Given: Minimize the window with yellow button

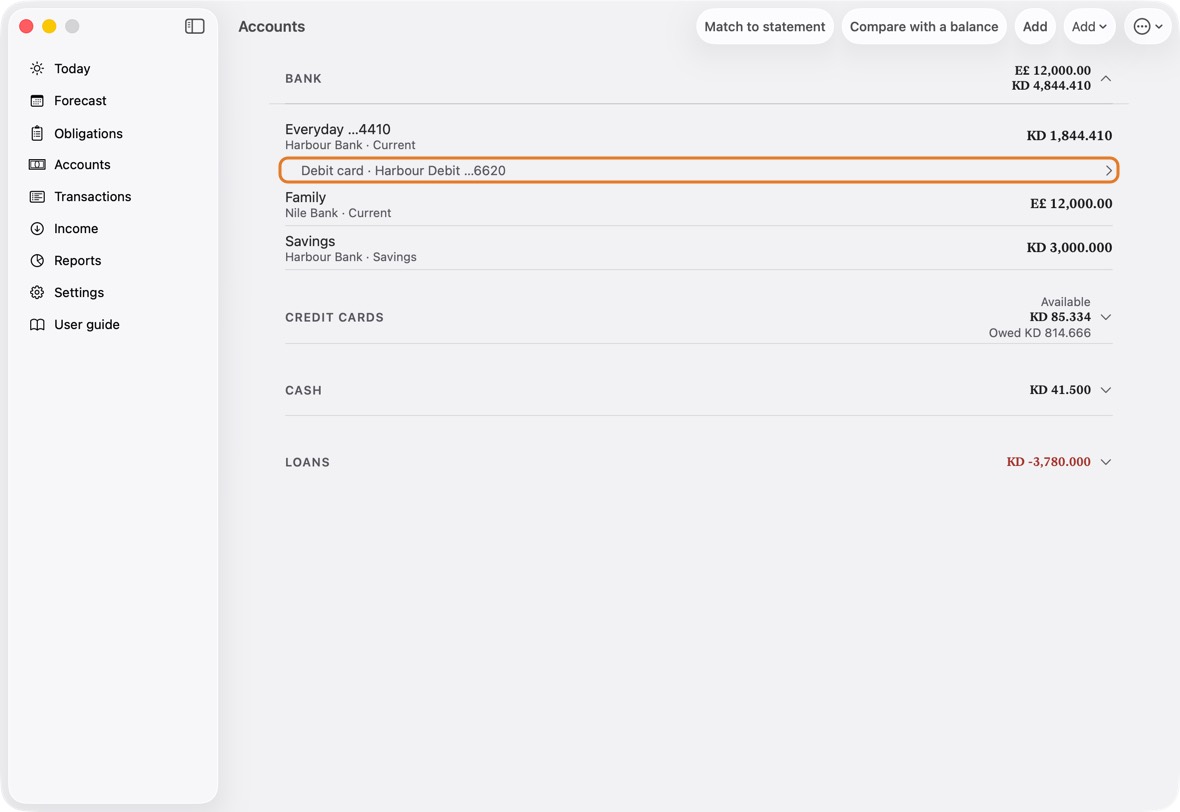Looking at the screenshot, I should tap(49, 26).
